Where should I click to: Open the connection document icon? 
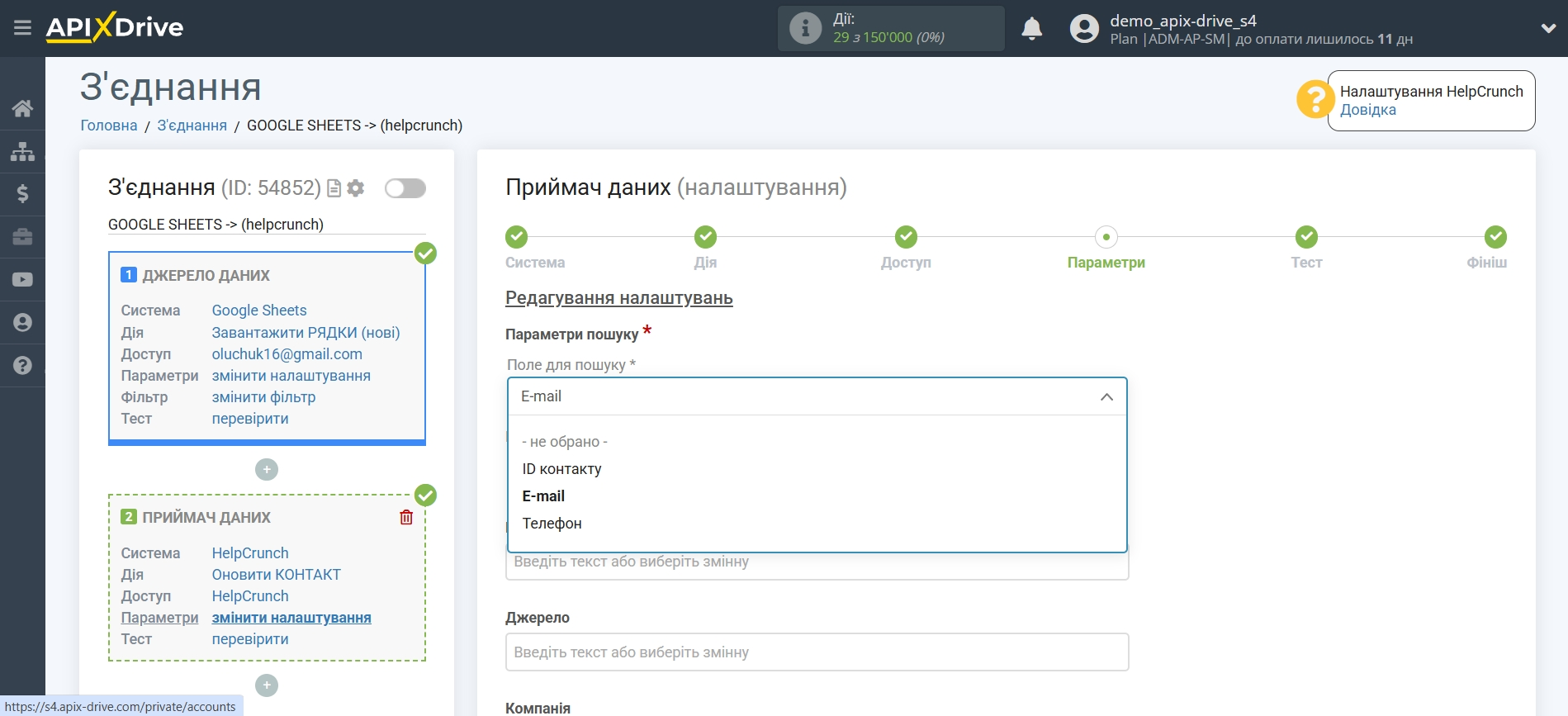pos(334,189)
